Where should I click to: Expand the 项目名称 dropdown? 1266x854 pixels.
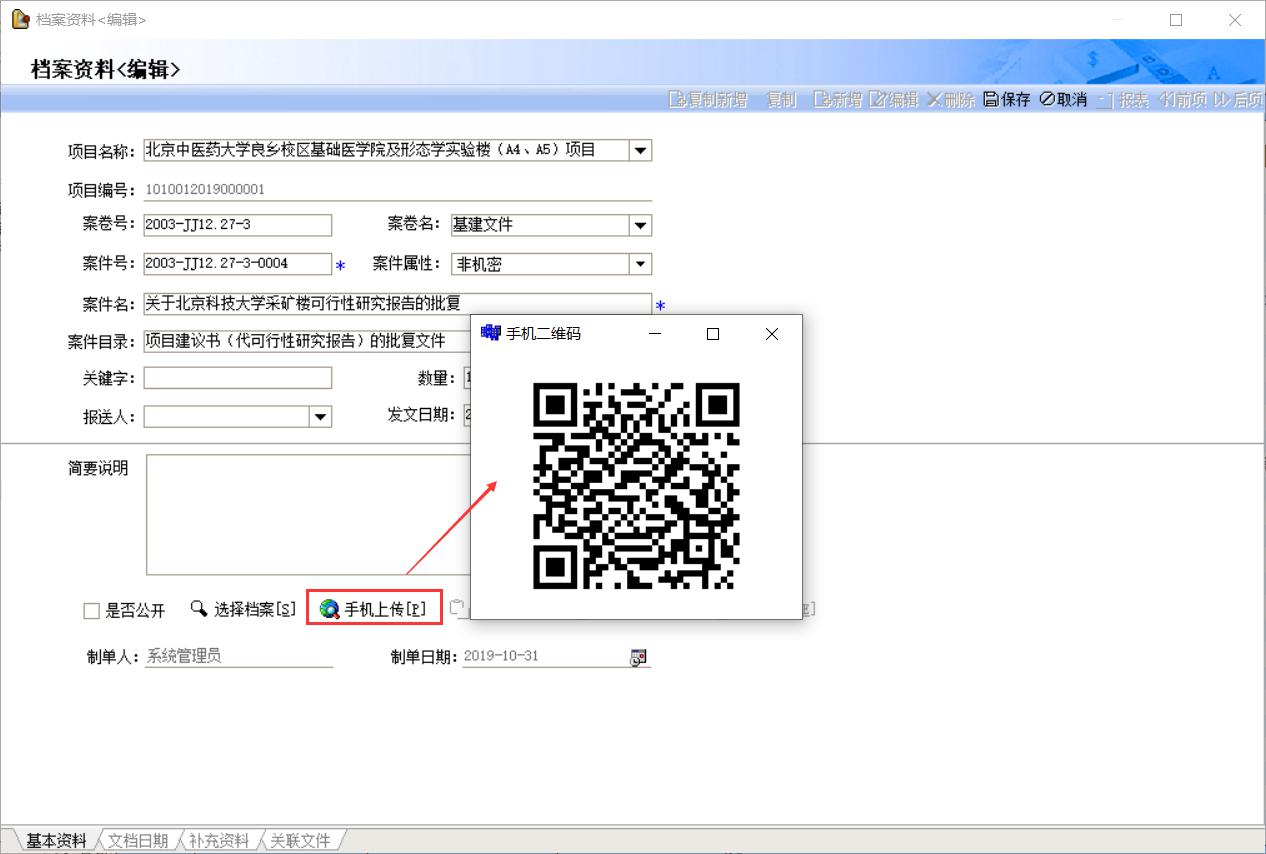[x=640, y=151]
